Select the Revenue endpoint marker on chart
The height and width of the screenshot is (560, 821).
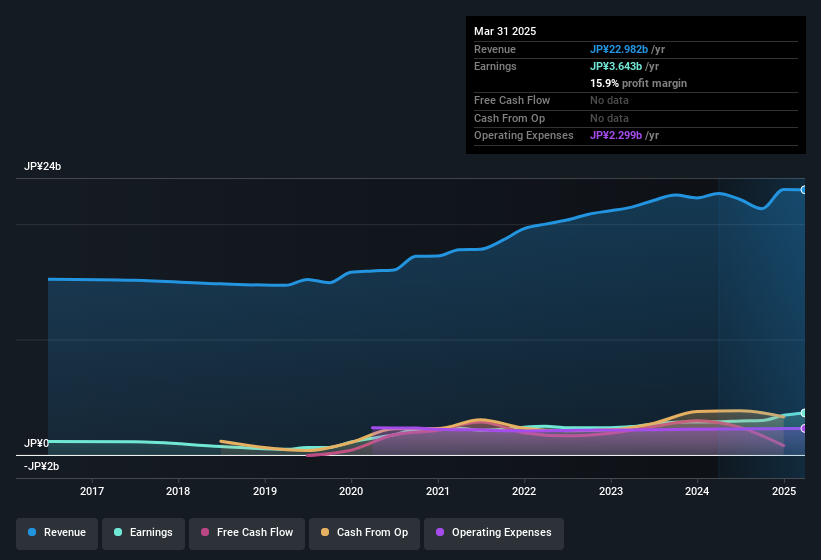click(804, 190)
